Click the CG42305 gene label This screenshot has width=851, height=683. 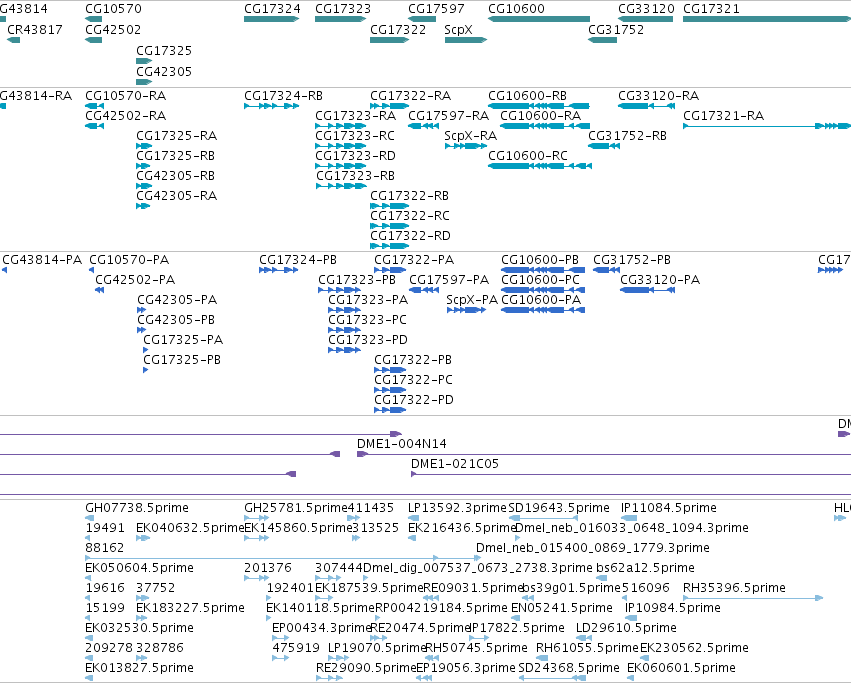pyautogui.click(x=164, y=71)
